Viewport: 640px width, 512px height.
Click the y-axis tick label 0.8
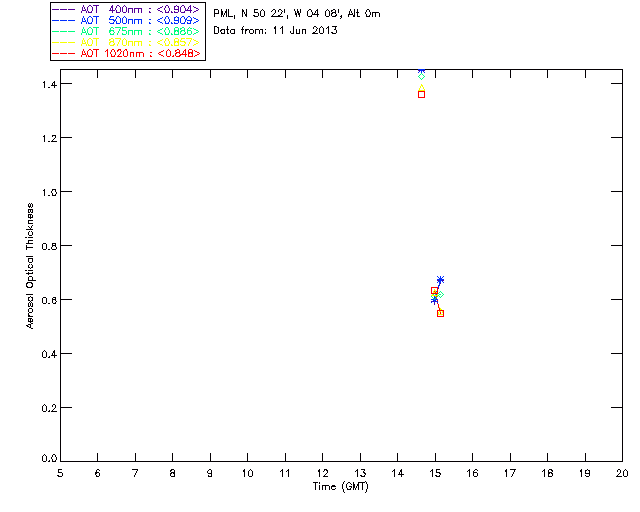click(49, 246)
